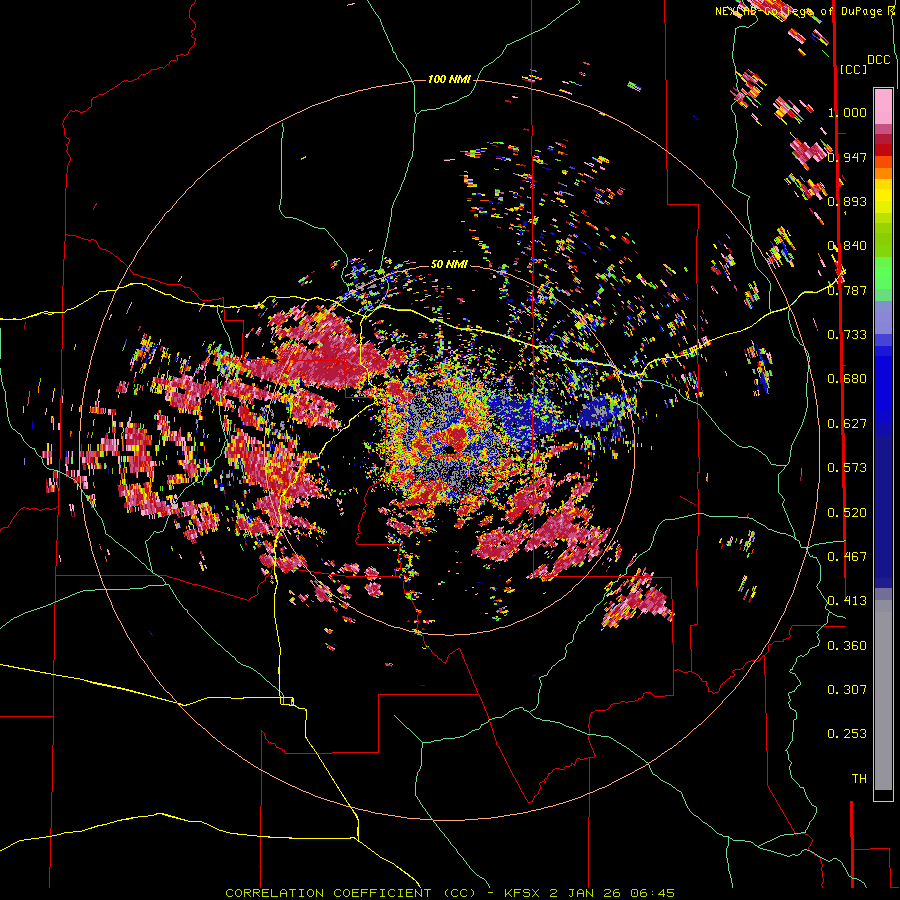Screen dimensions: 900x900
Task: Click the 0.733 scale value
Action: 847,335
